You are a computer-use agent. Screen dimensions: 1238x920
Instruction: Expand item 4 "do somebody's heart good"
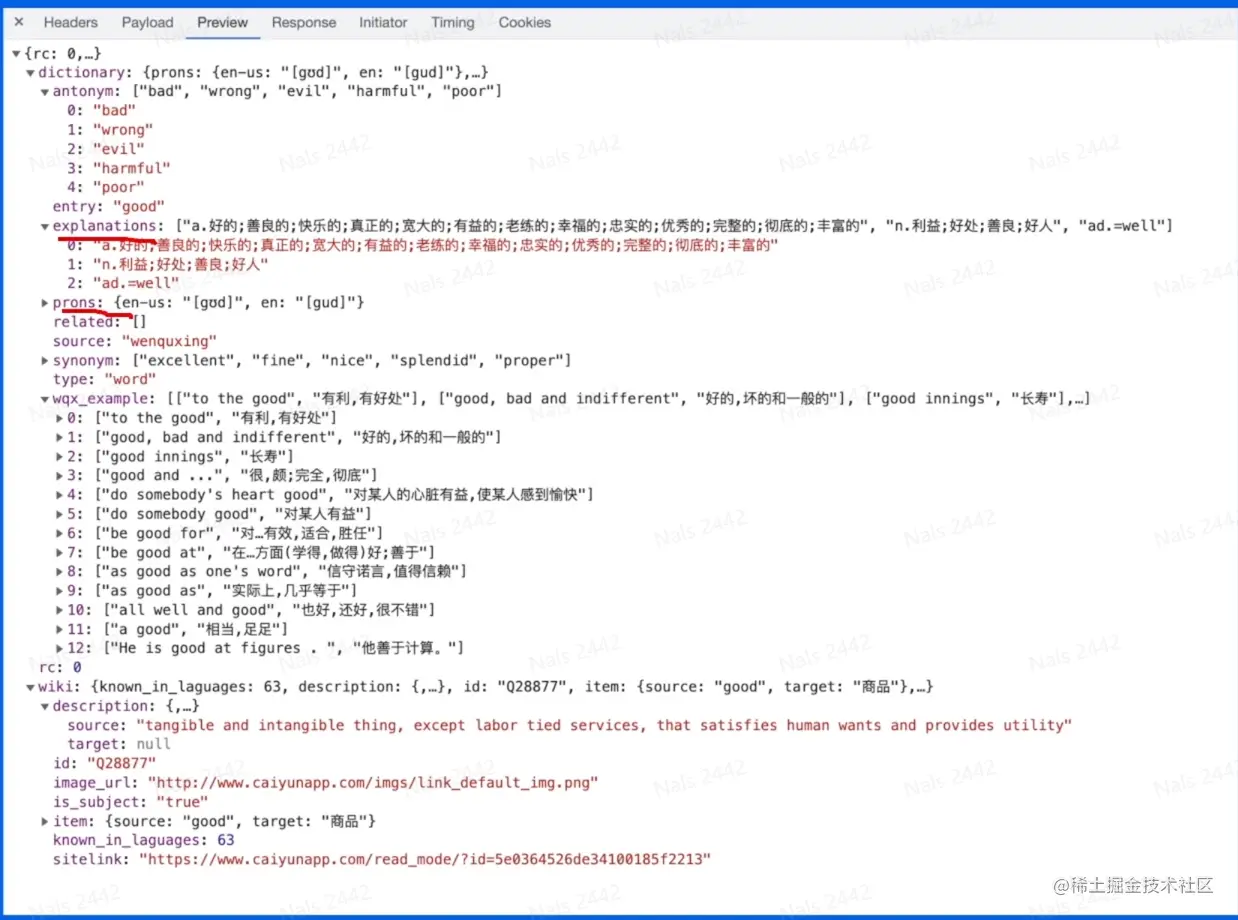click(x=59, y=494)
